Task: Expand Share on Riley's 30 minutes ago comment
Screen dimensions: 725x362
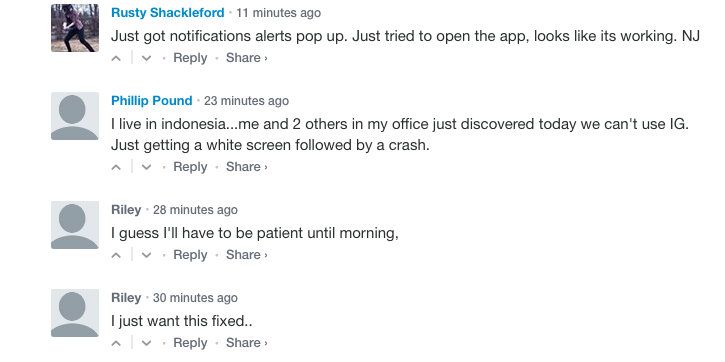Action: coord(246,343)
